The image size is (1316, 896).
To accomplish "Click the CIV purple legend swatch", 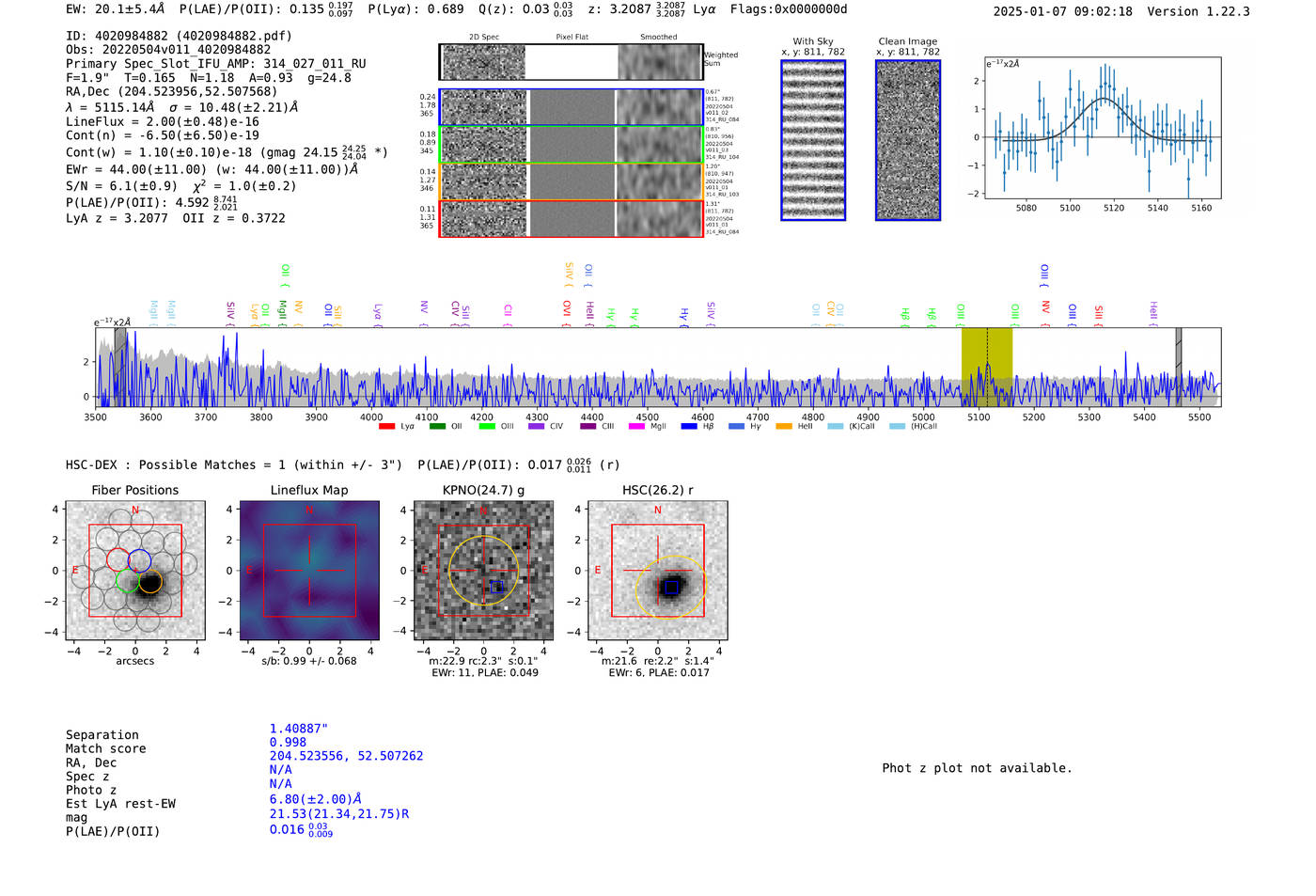I will (536, 427).
